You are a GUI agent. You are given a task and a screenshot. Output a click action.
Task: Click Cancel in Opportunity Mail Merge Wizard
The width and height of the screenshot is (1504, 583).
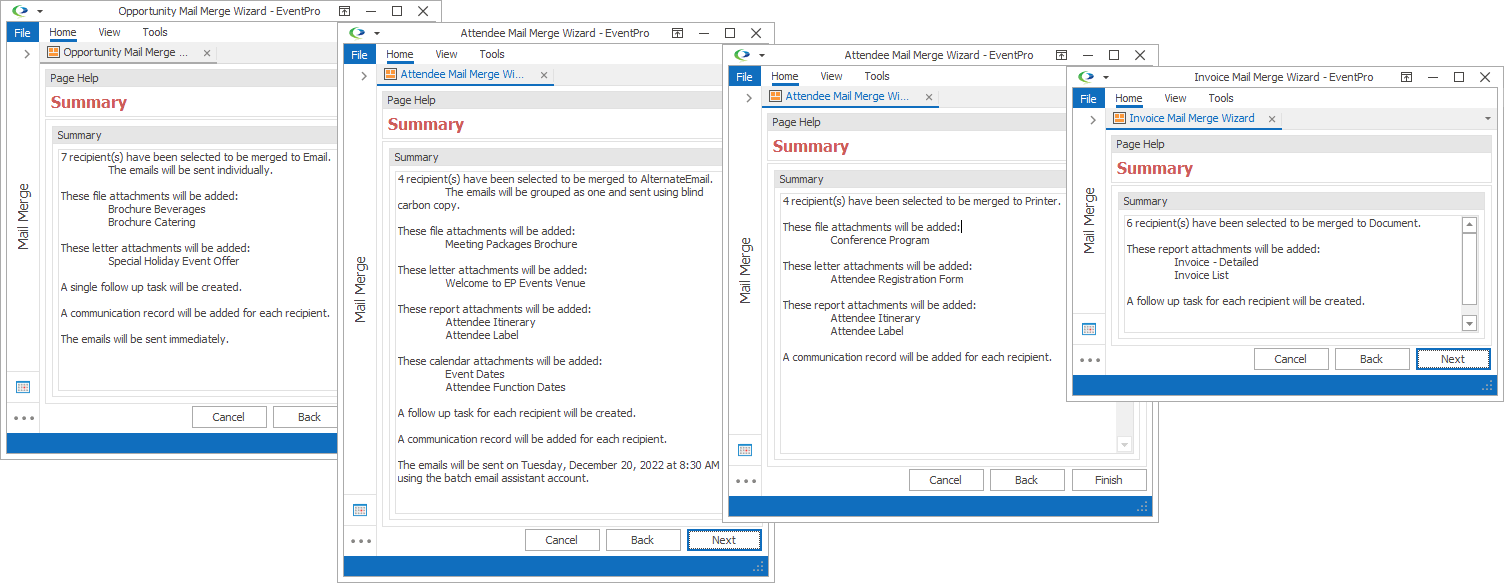coord(228,417)
